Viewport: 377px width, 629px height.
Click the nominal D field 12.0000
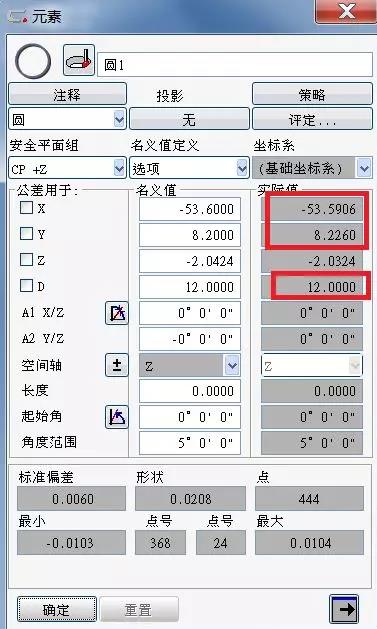[x=190, y=287]
